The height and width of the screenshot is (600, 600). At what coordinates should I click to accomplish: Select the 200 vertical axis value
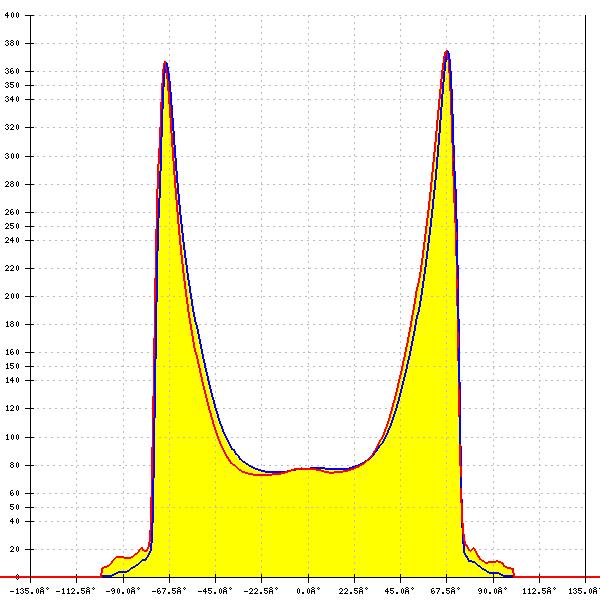[x=12, y=296]
